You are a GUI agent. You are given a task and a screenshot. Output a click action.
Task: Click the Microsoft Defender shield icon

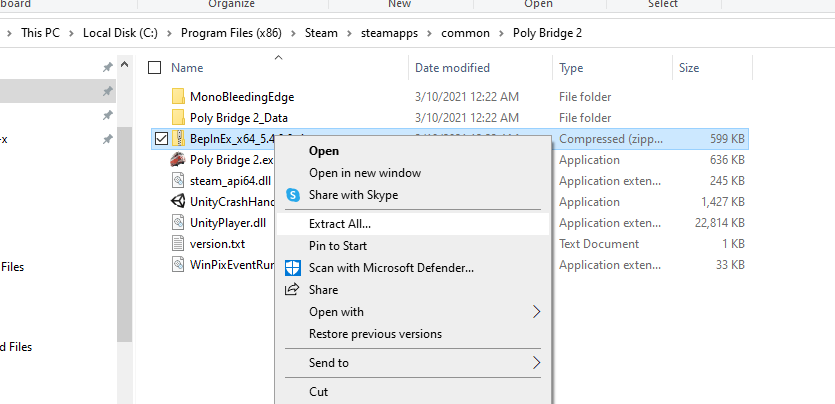click(293, 268)
